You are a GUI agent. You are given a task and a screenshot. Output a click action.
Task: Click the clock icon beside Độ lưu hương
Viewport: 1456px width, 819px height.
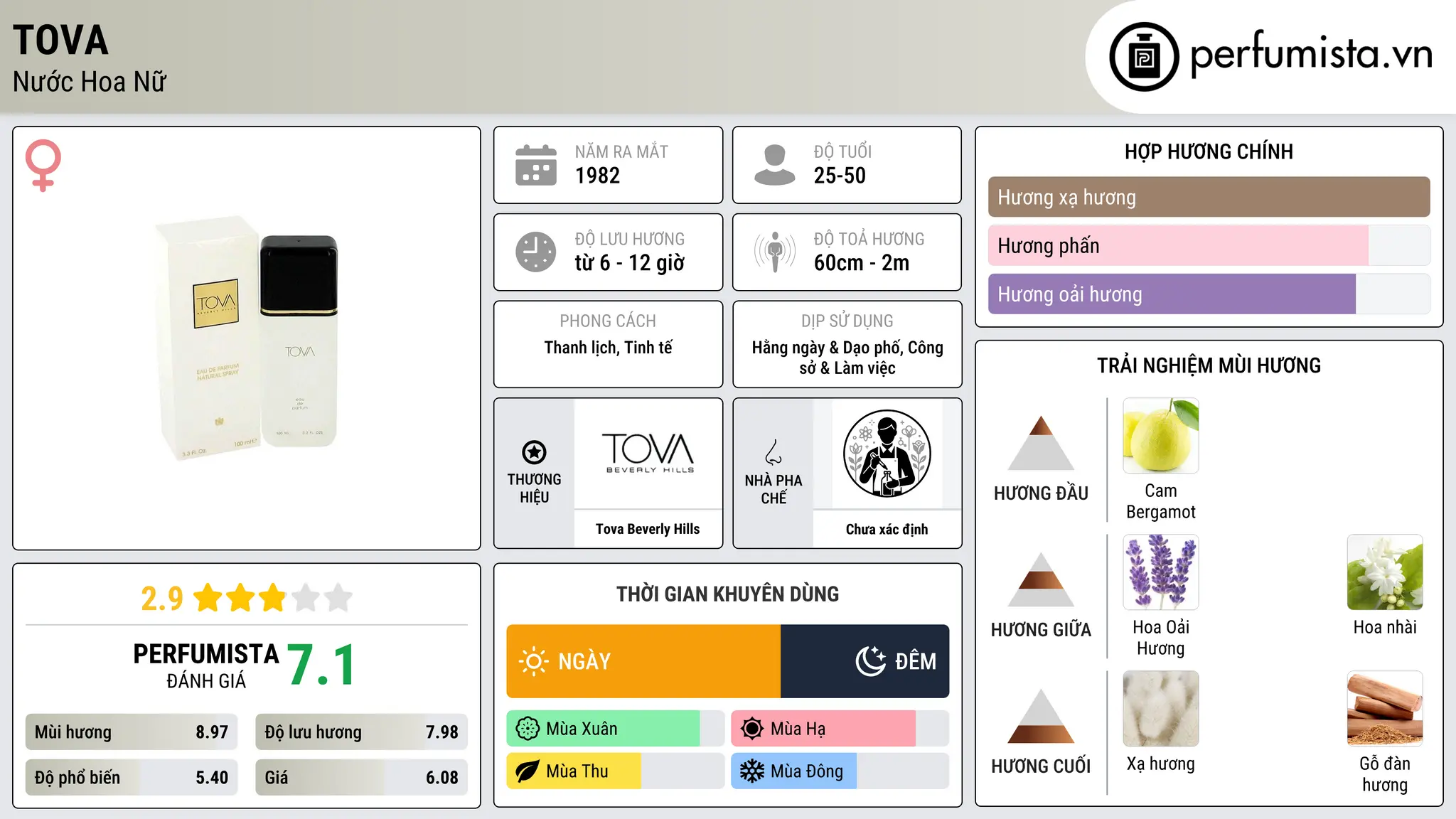536,252
